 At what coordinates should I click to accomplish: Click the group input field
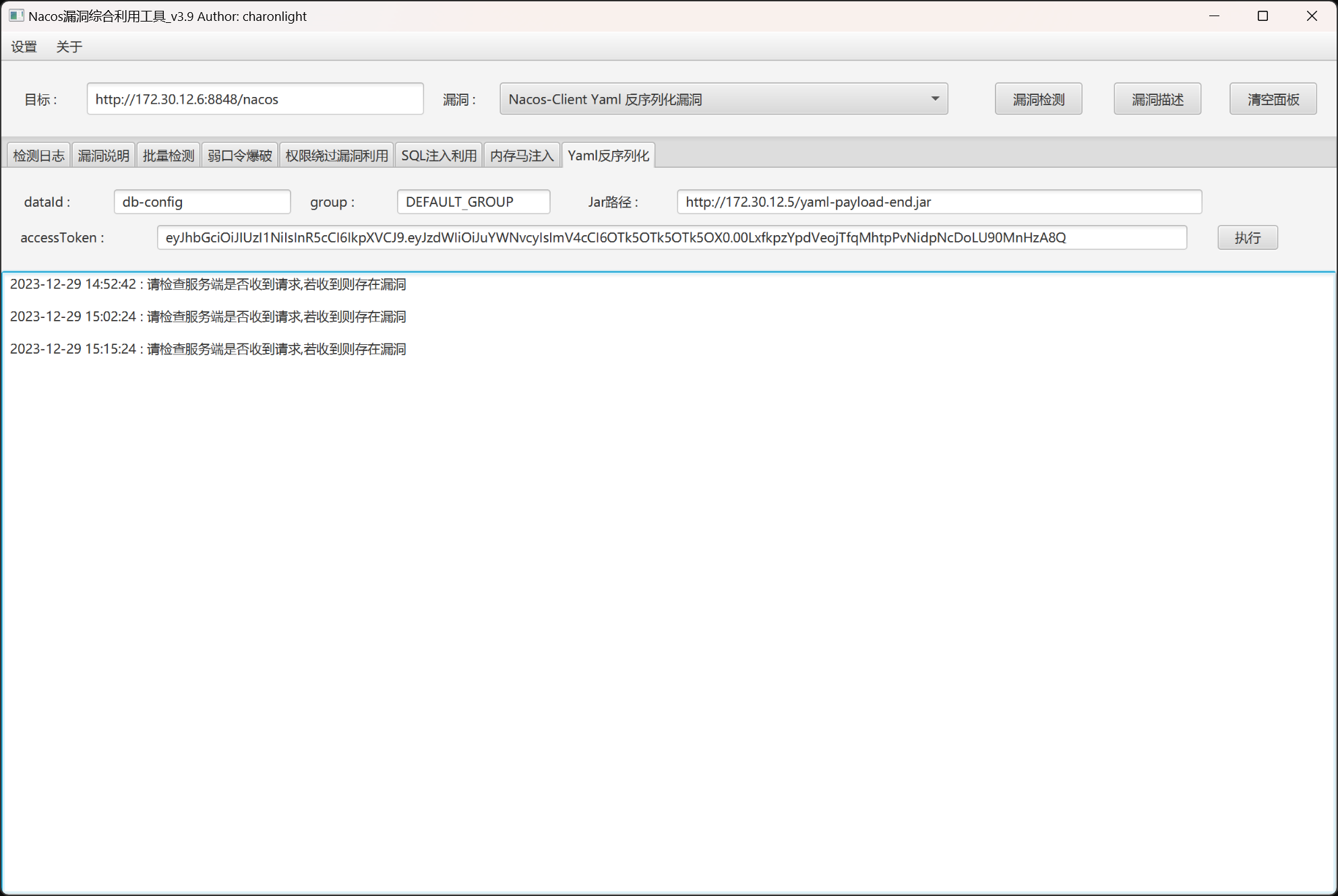pyautogui.click(x=473, y=202)
